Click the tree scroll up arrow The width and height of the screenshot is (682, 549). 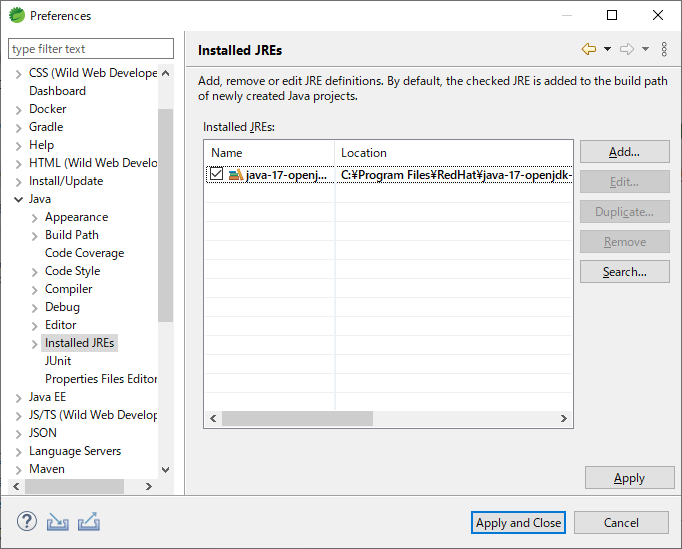tap(166, 73)
